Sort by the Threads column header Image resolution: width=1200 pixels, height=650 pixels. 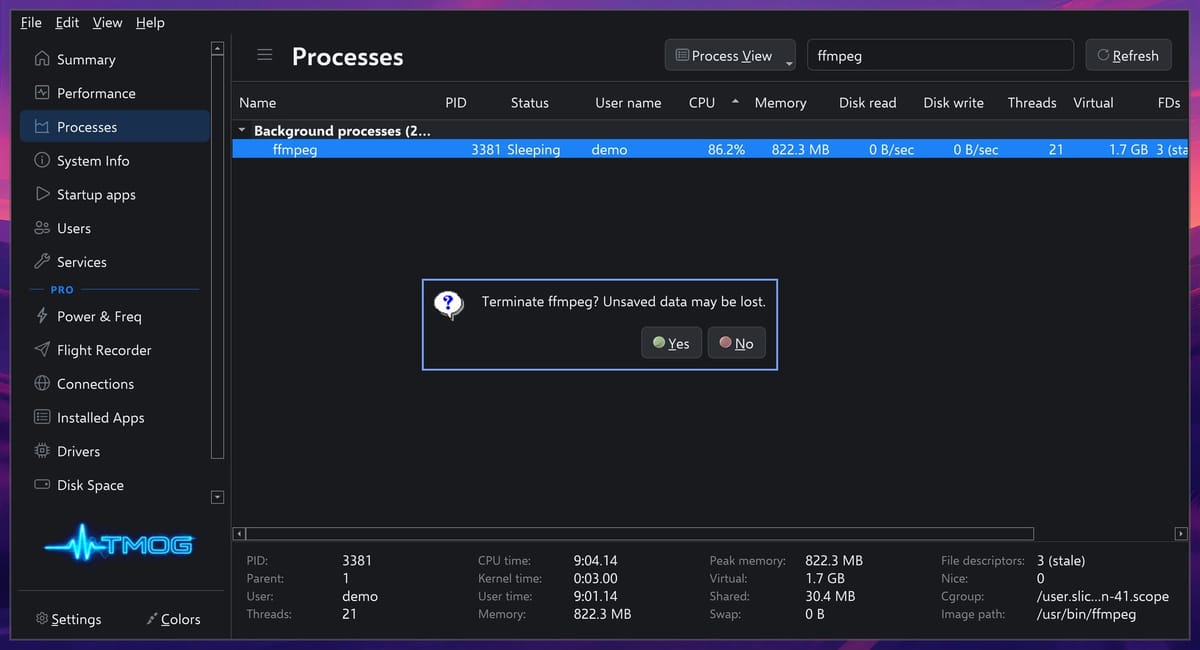tap(1032, 102)
